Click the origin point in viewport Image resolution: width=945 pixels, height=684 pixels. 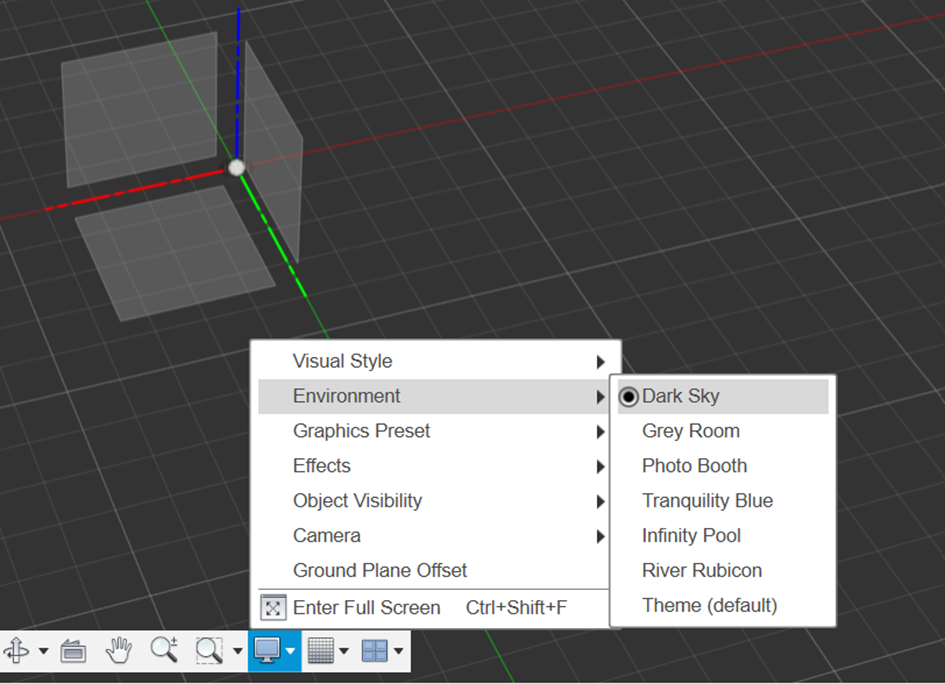tap(236, 168)
